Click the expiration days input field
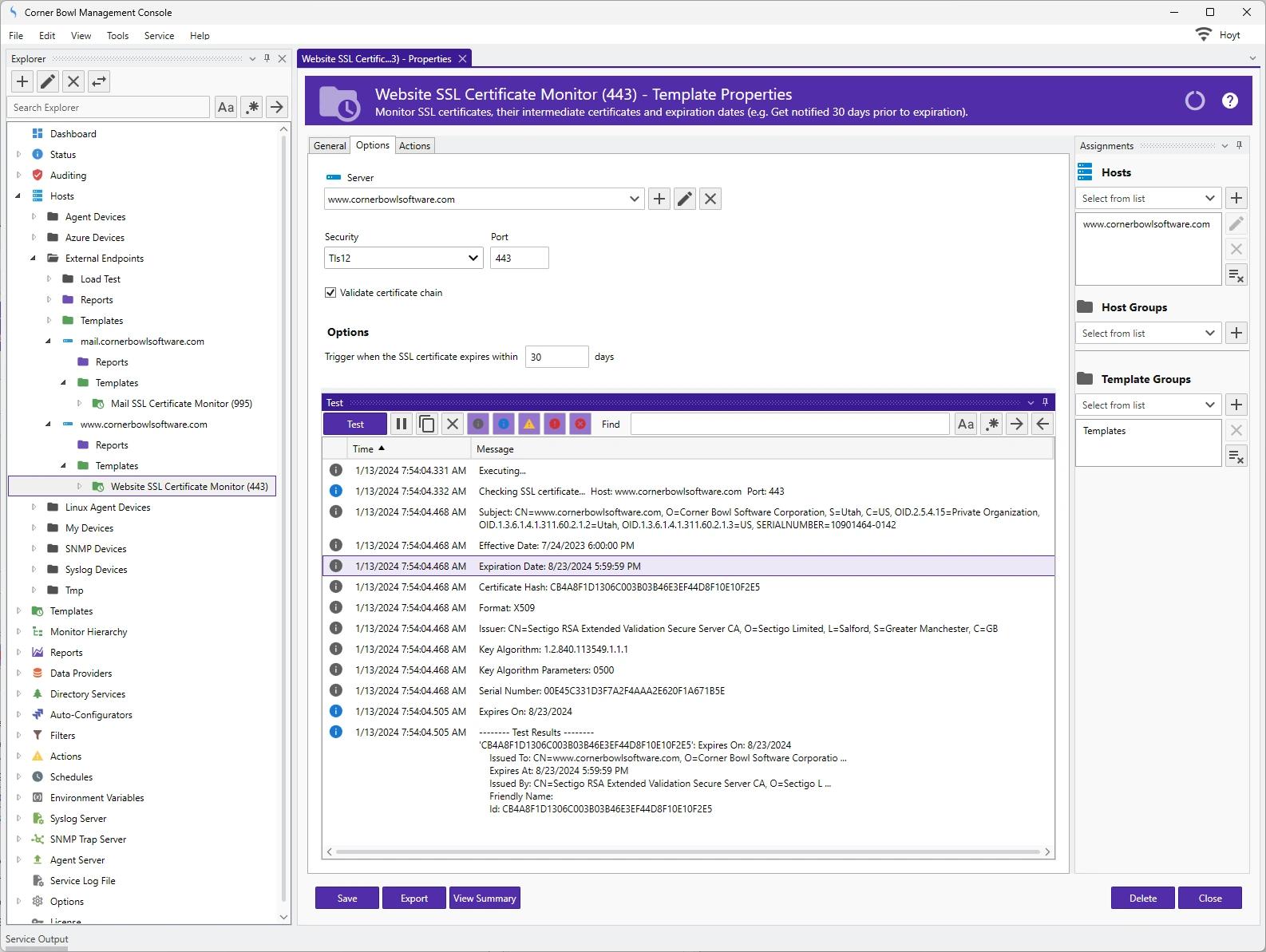The width and height of the screenshot is (1266, 952). pos(556,357)
